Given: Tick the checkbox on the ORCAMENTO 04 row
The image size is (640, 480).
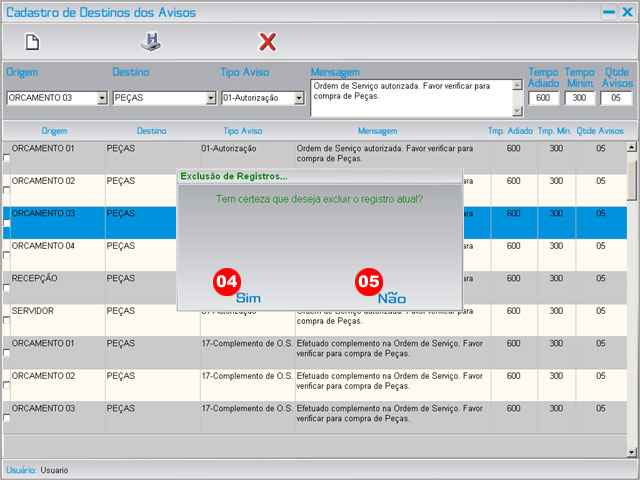Looking at the screenshot, I should pyautogui.click(x=7, y=256).
